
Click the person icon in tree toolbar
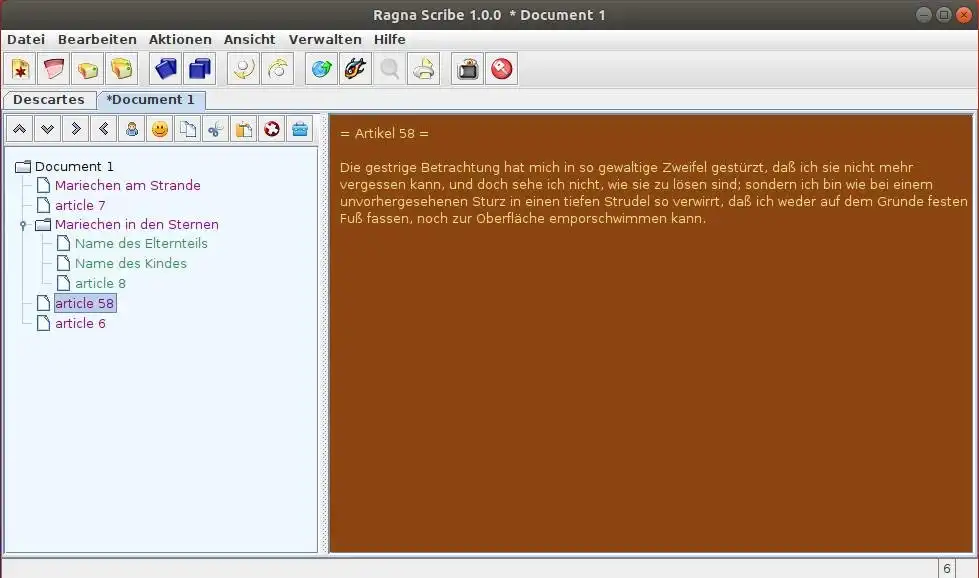point(132,129)
